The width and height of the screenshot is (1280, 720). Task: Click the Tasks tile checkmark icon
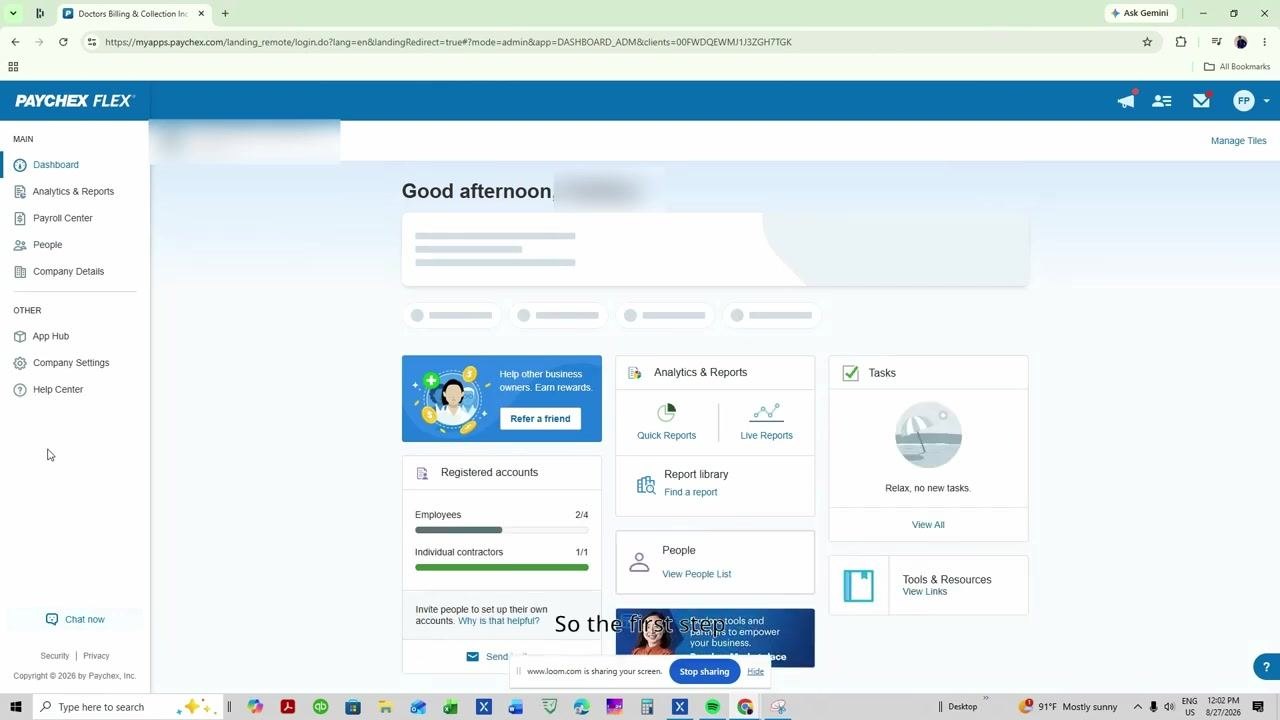(x=850, y=373)
